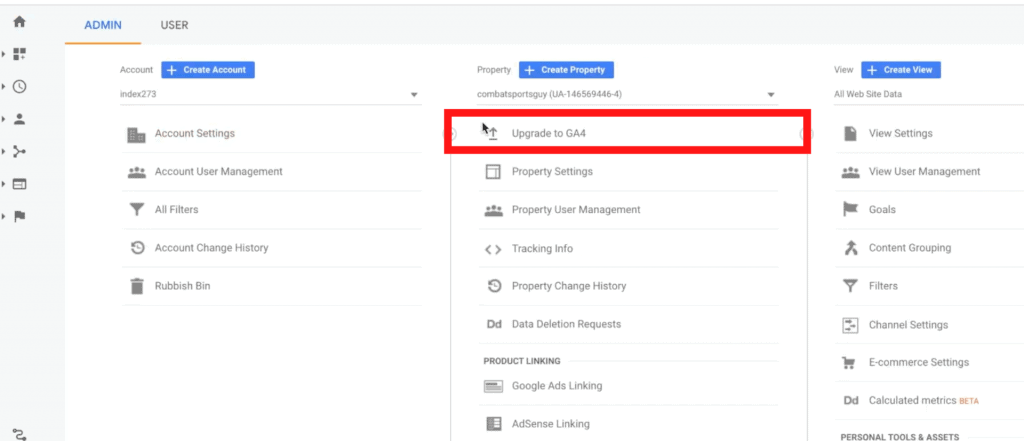
Task: Click the View Settings document icon
Action: 850,133
